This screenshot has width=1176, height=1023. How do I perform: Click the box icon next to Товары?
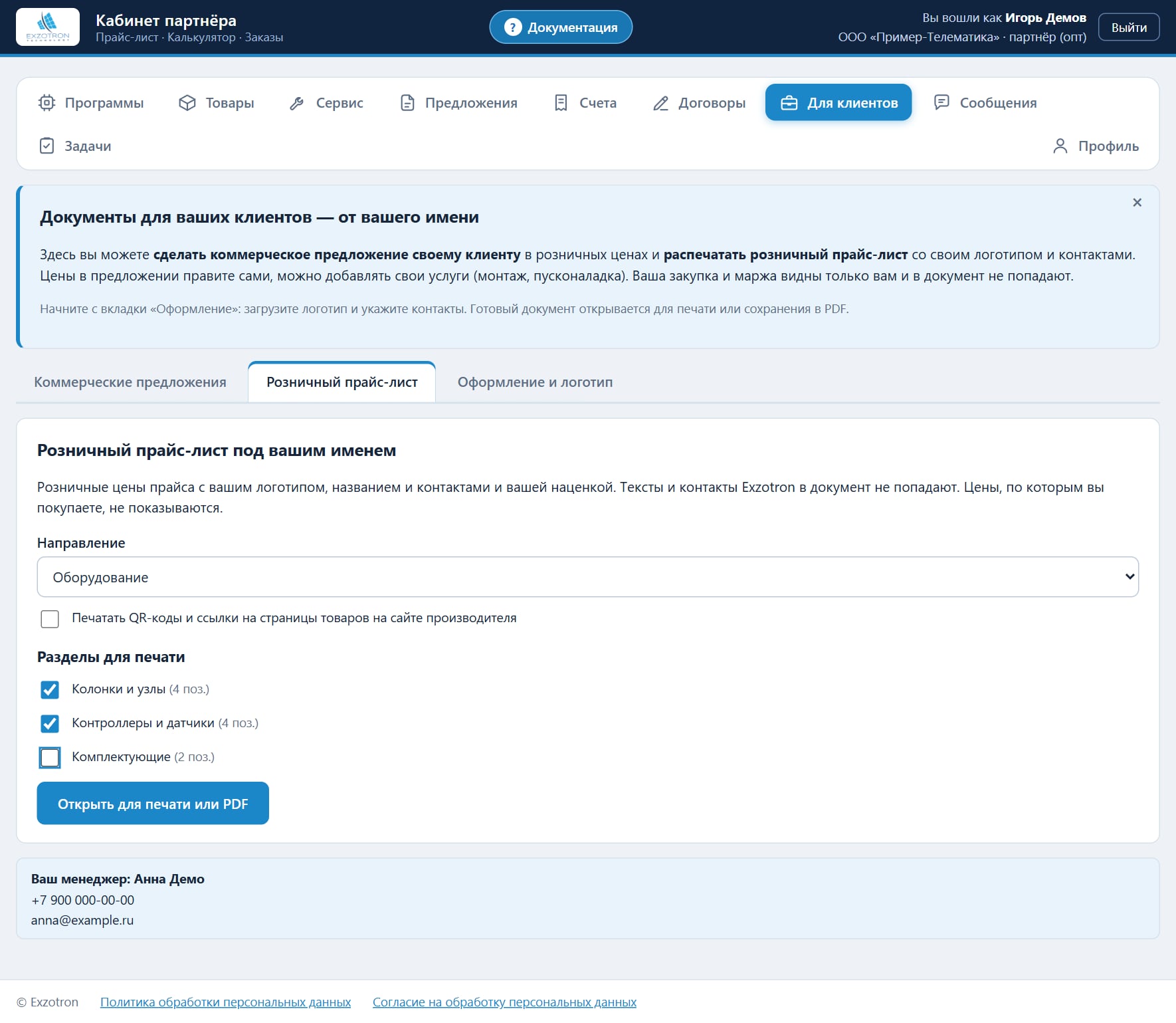pos(187,103)
